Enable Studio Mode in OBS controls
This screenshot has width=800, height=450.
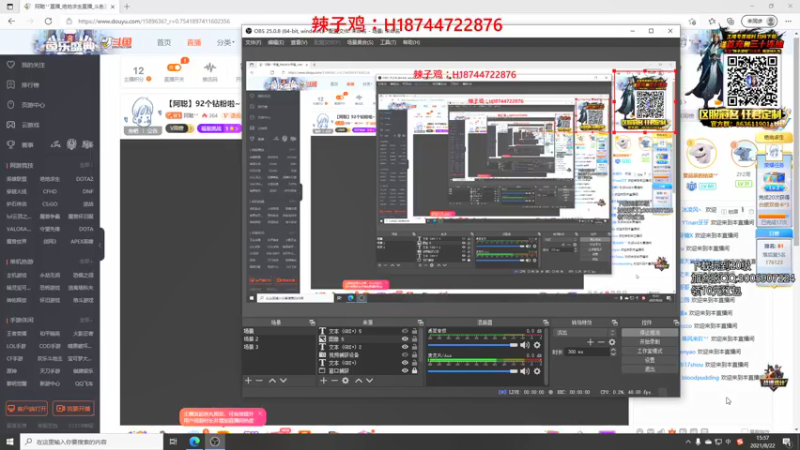click(x=649, y=351)
